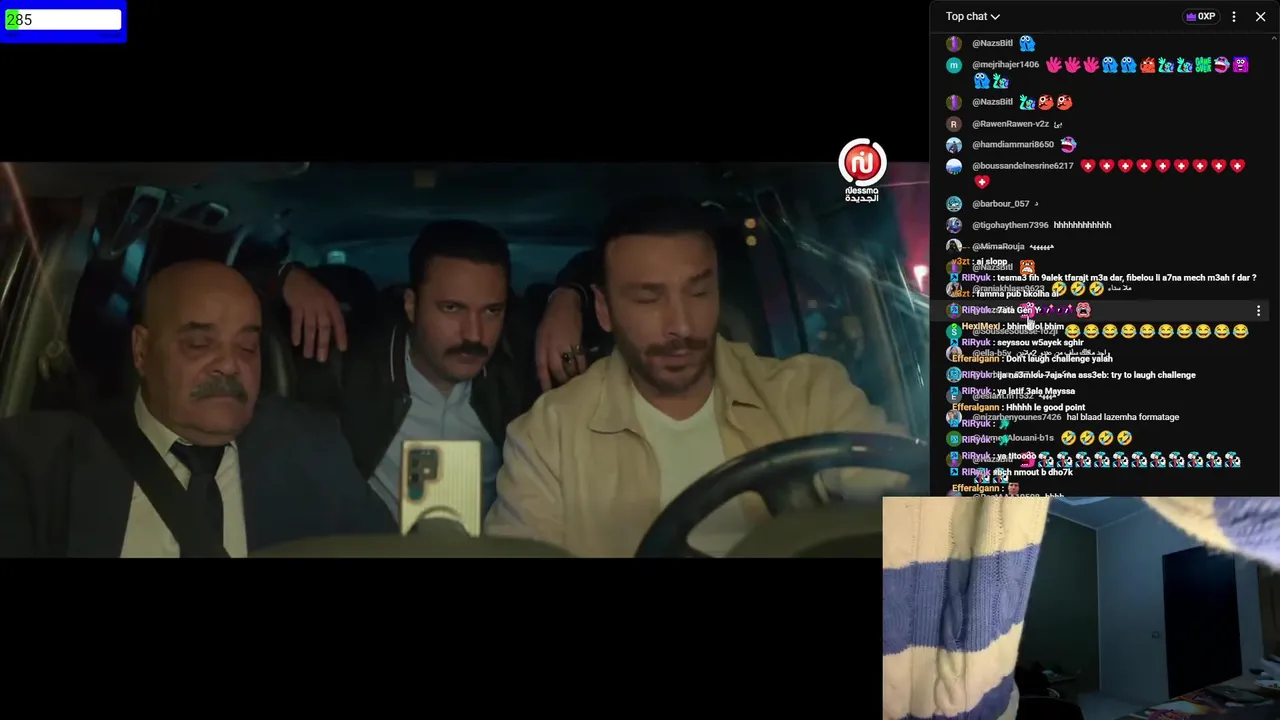The height and width of the screenshot is (720, 1280).
Task: Click the webcam overlay thumbnail
Action: pos(1081,608)
